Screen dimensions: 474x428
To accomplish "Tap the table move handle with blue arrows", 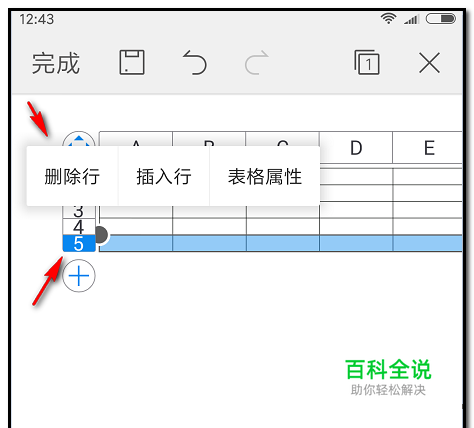I will (79, 140).
